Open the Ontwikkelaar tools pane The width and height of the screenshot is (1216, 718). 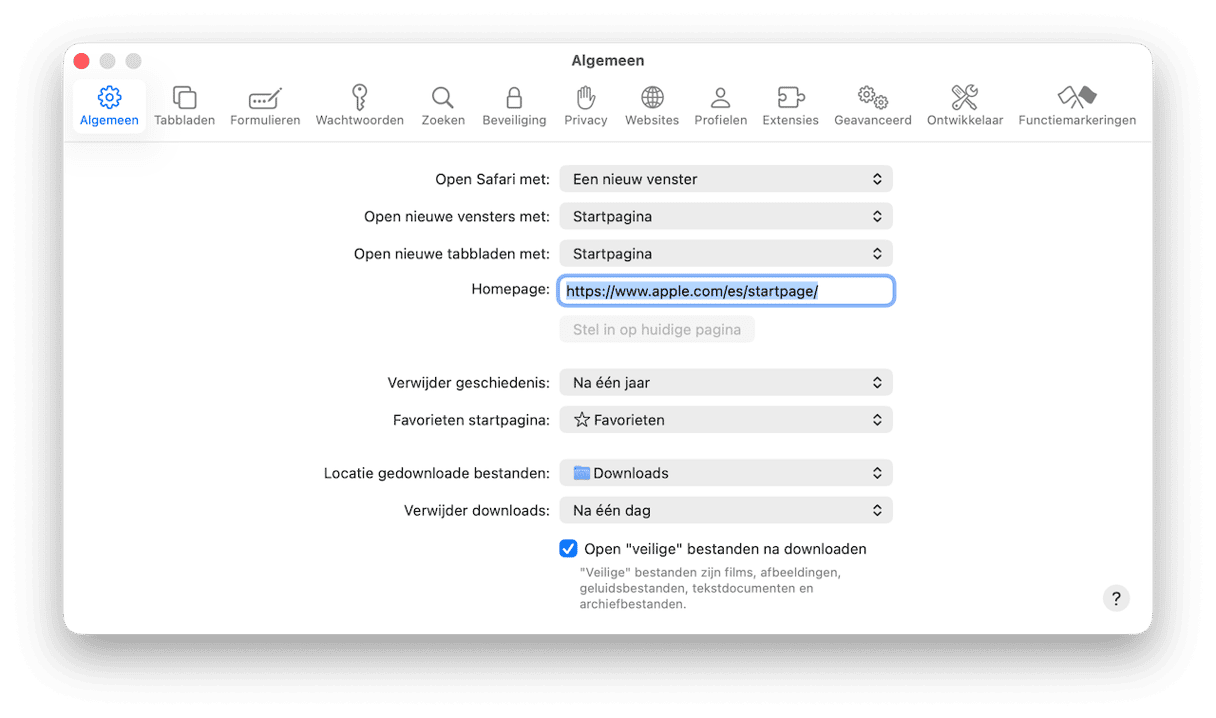point(965,106)
